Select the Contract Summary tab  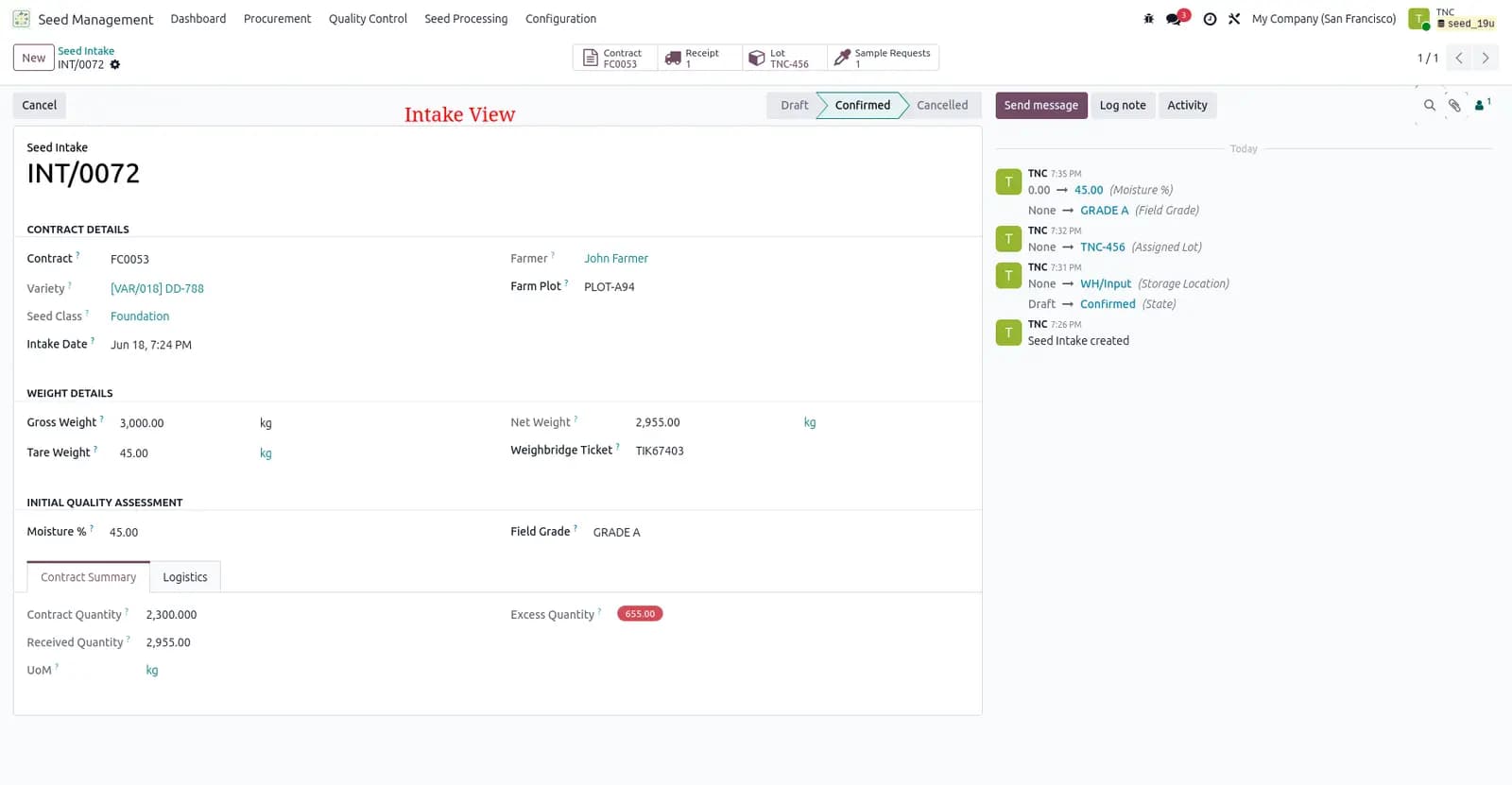point(88,577)
